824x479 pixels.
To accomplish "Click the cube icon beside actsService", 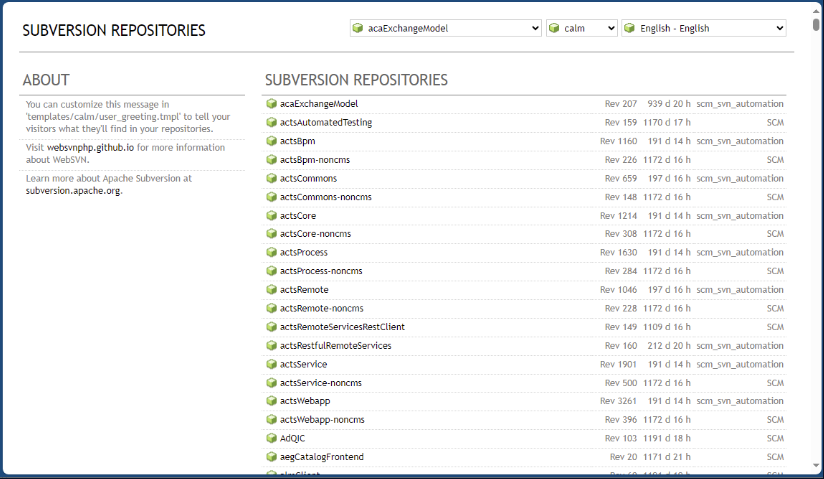I will pyautogui.click(x=271, y=364).
